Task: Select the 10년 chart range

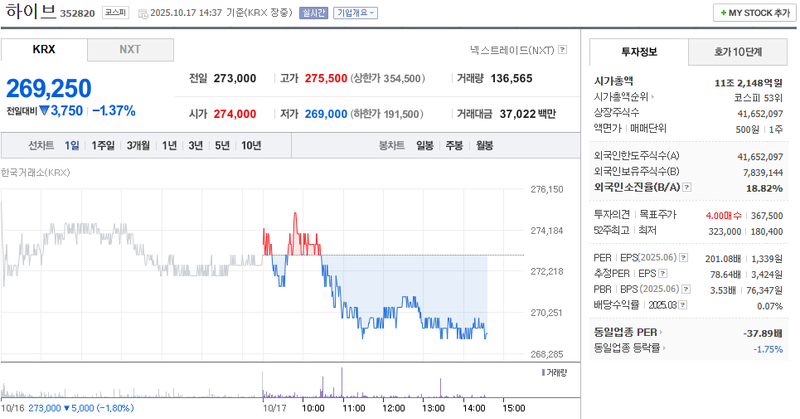Action: pyautogui.click(x=251, y=145)
